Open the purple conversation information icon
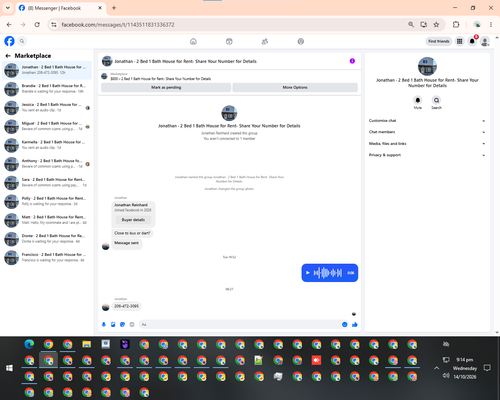500x400 pixels. click(352, 61)
